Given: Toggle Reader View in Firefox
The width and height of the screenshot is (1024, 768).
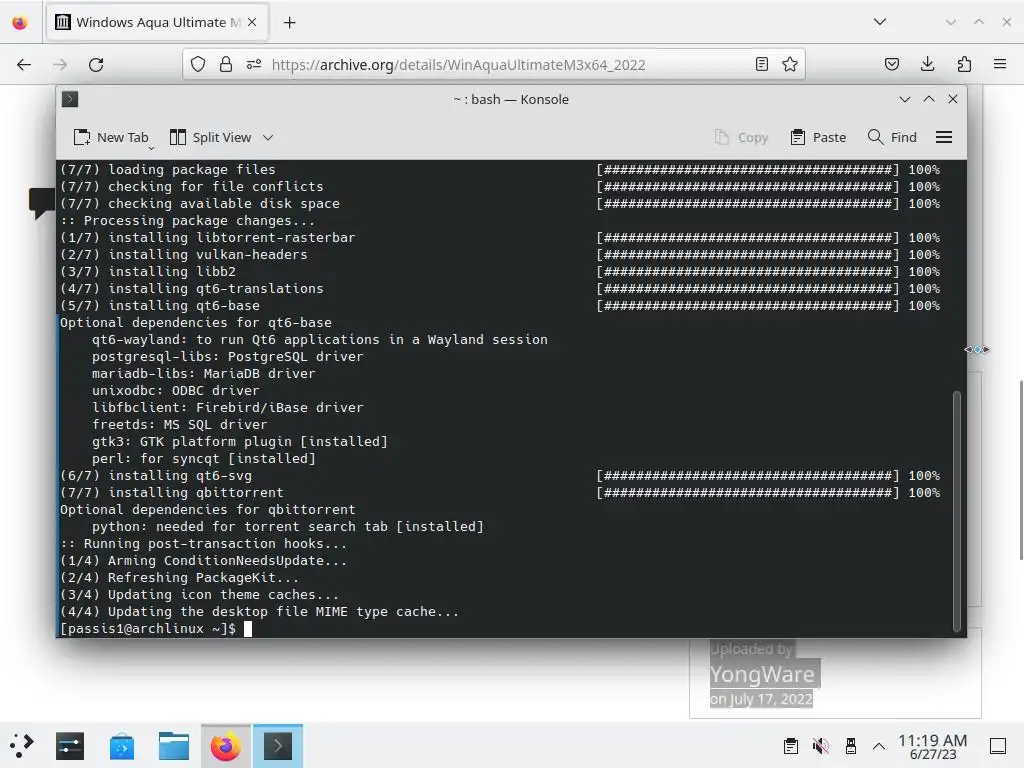Looking at the screenshot, I should click(761, 64).
